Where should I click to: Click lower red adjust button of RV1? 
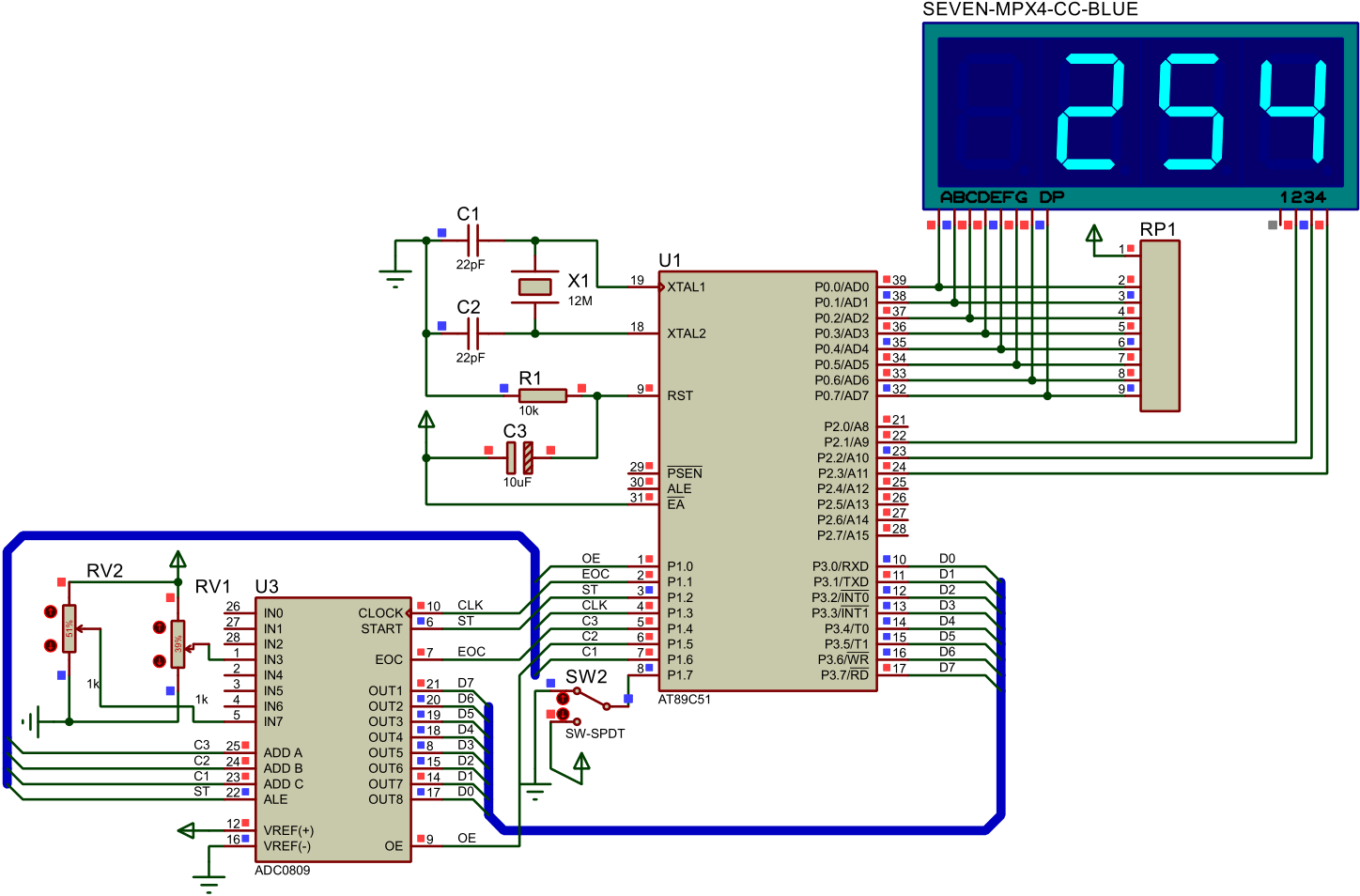click(160, 661)
